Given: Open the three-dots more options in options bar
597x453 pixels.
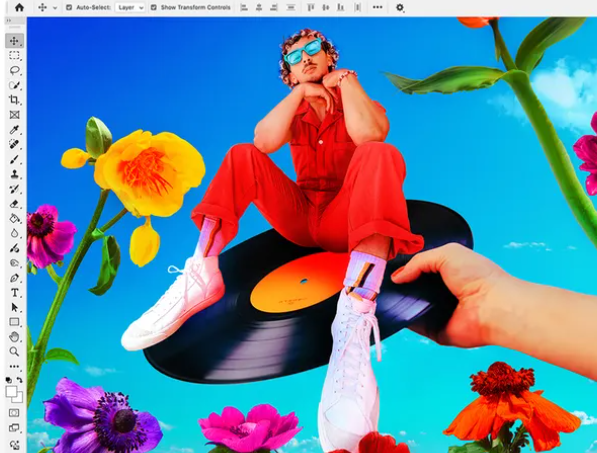Looking at the screenshot, I should coord(377,7).
